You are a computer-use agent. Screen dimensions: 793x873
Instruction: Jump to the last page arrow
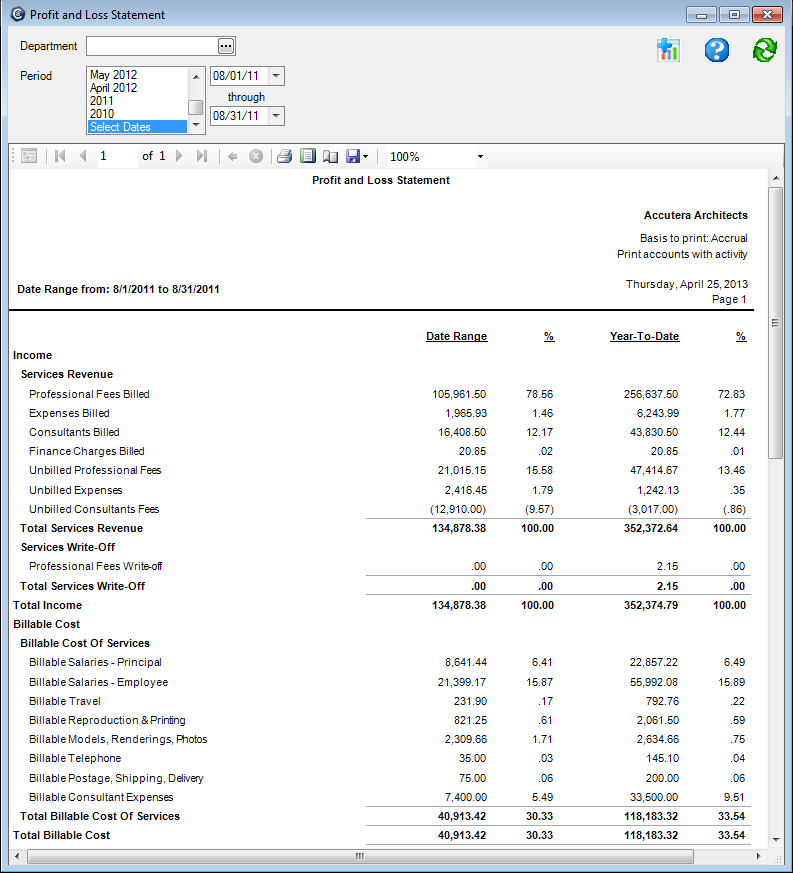(202, 156)
